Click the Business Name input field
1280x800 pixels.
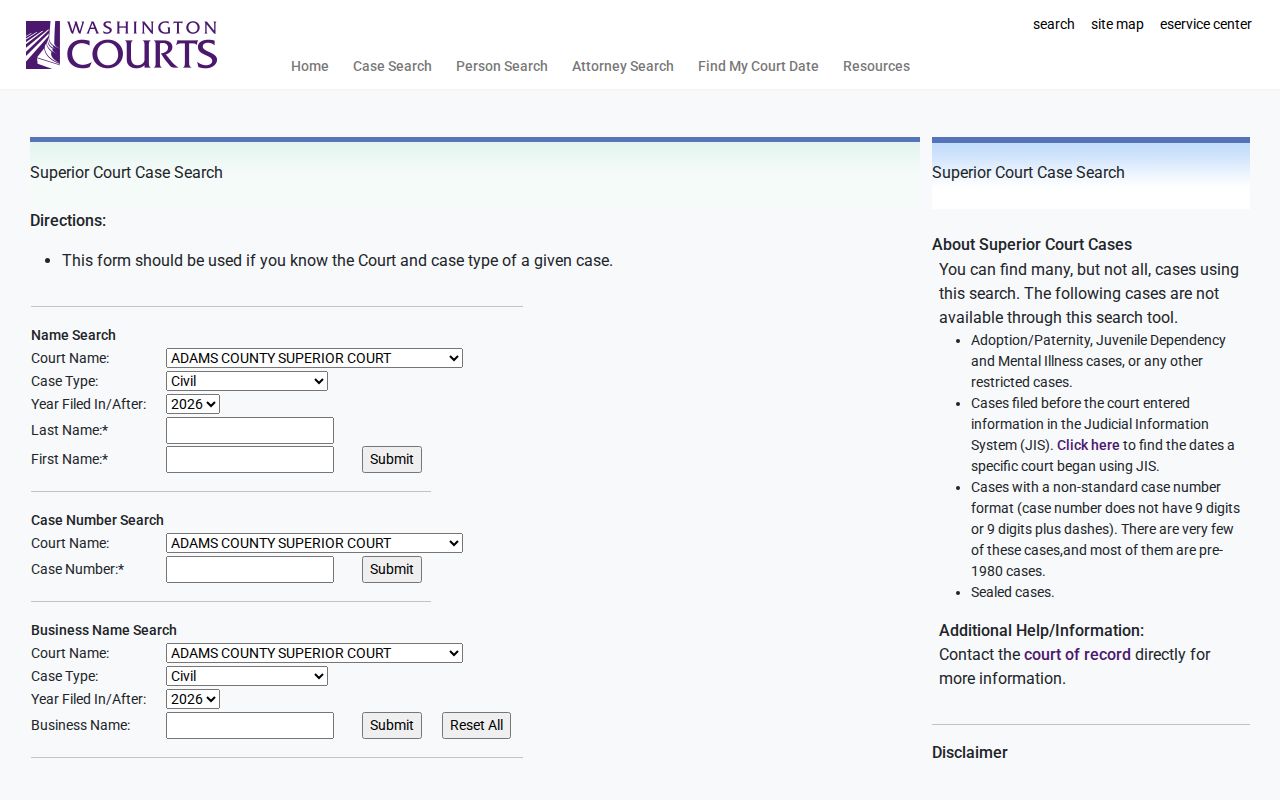250,726
